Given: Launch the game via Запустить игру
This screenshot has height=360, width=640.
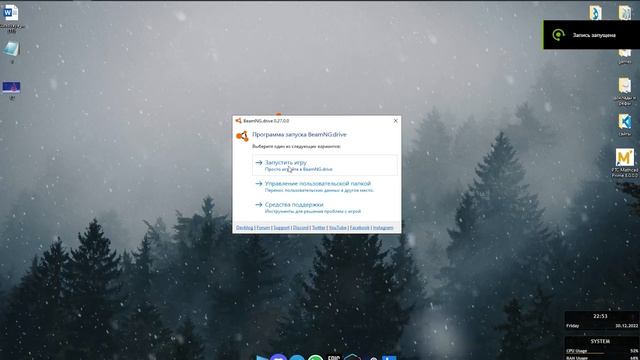Looking at the screenshot, I should pyautogui.click(x=325, y=165).
